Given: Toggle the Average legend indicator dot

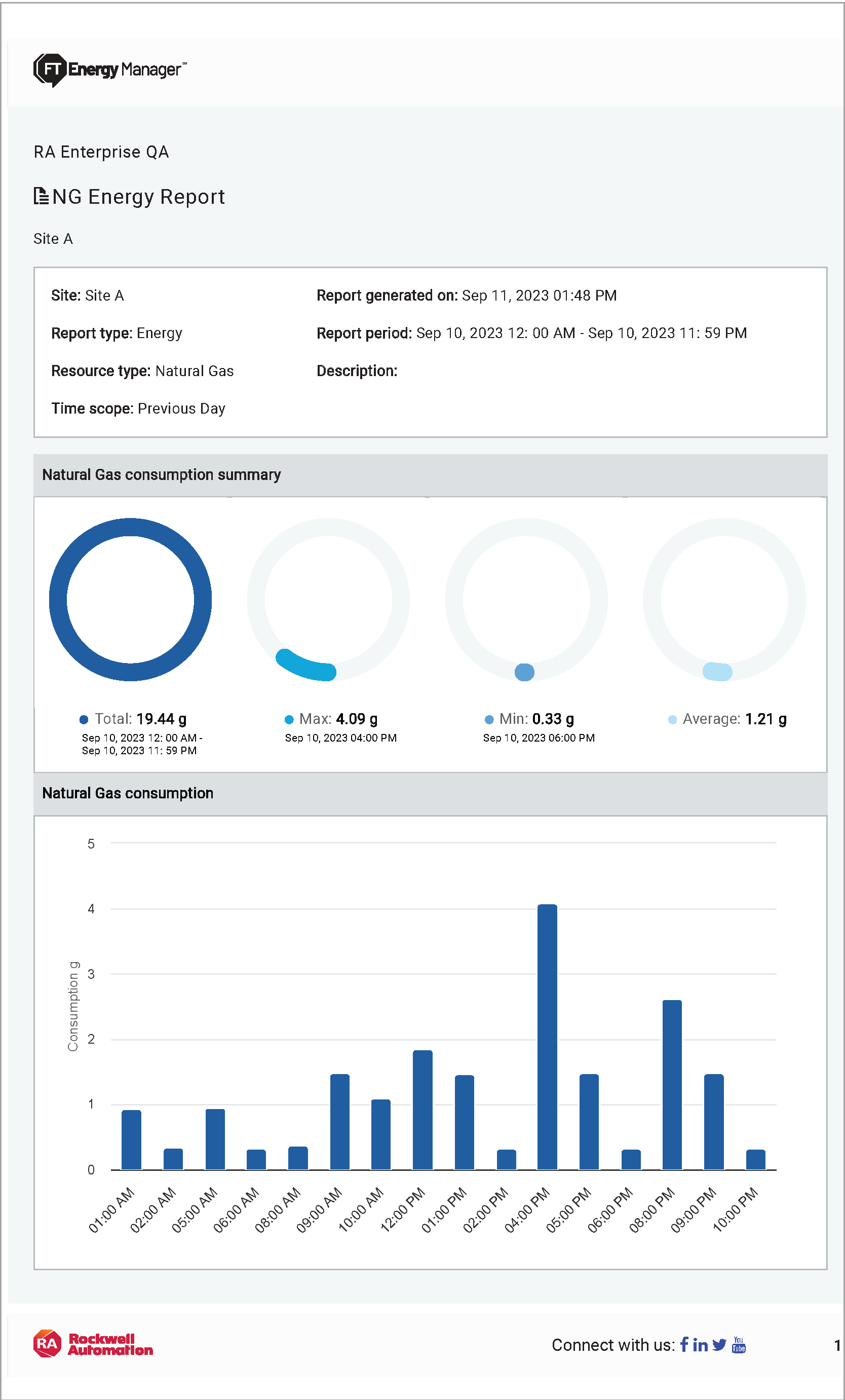Looking at the screenshot, I should 672,719.
